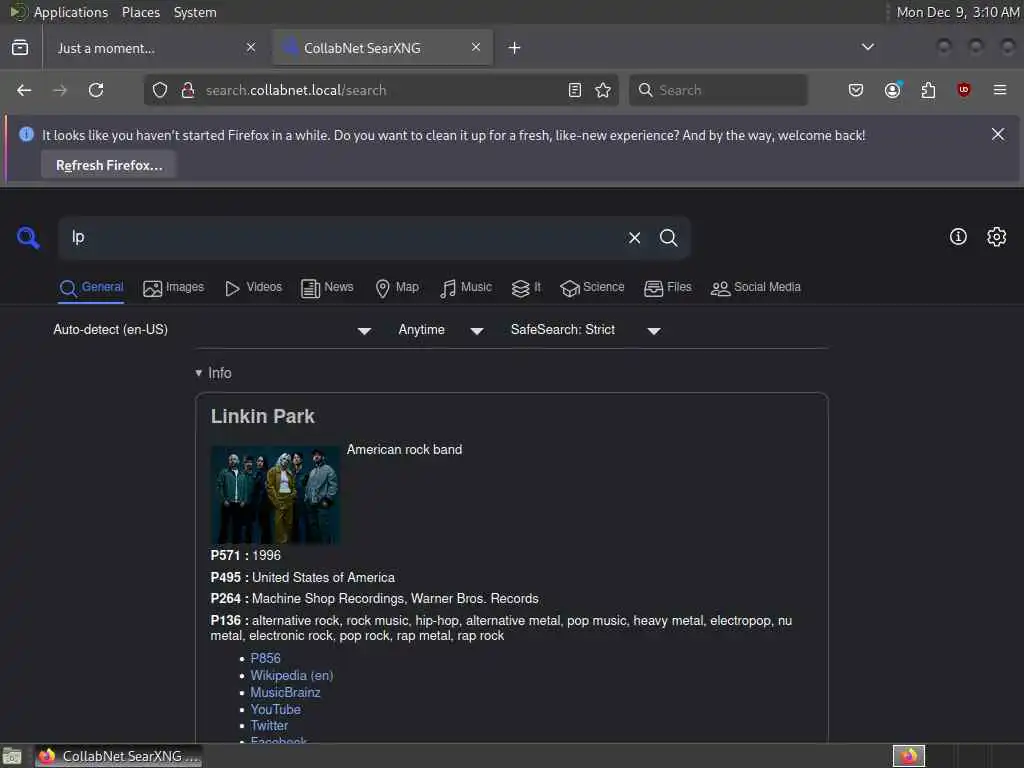
Task: Open the System menu
Action: coord(195,12)
